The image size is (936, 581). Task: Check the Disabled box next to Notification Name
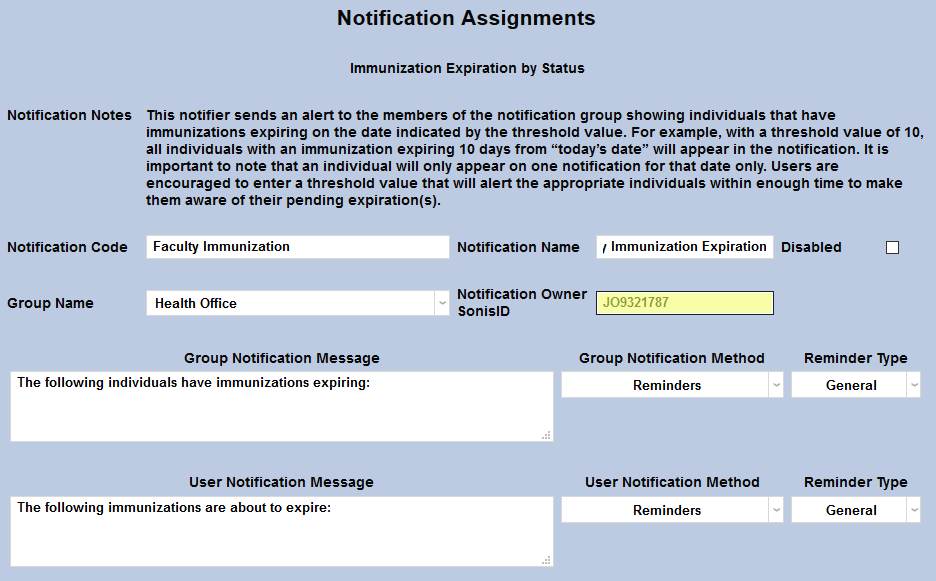891,247
